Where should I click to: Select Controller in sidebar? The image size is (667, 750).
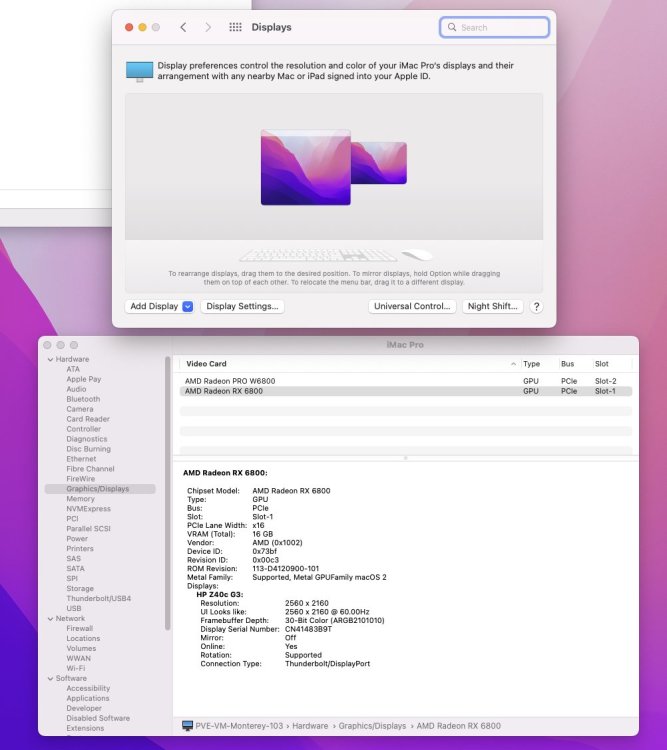point(84,429)
